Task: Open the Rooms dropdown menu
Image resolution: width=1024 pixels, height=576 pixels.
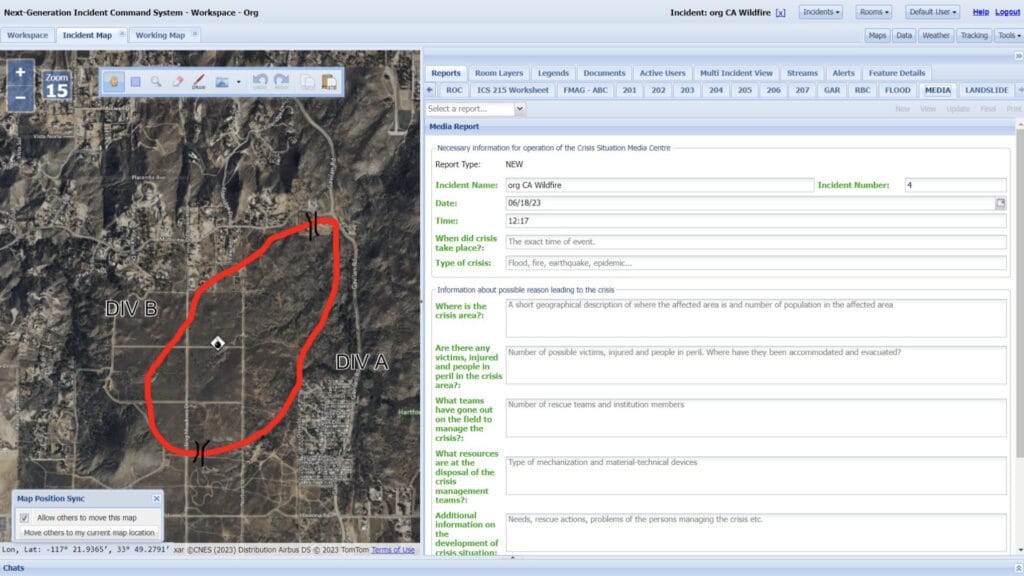Action: [x=874, y=12]
